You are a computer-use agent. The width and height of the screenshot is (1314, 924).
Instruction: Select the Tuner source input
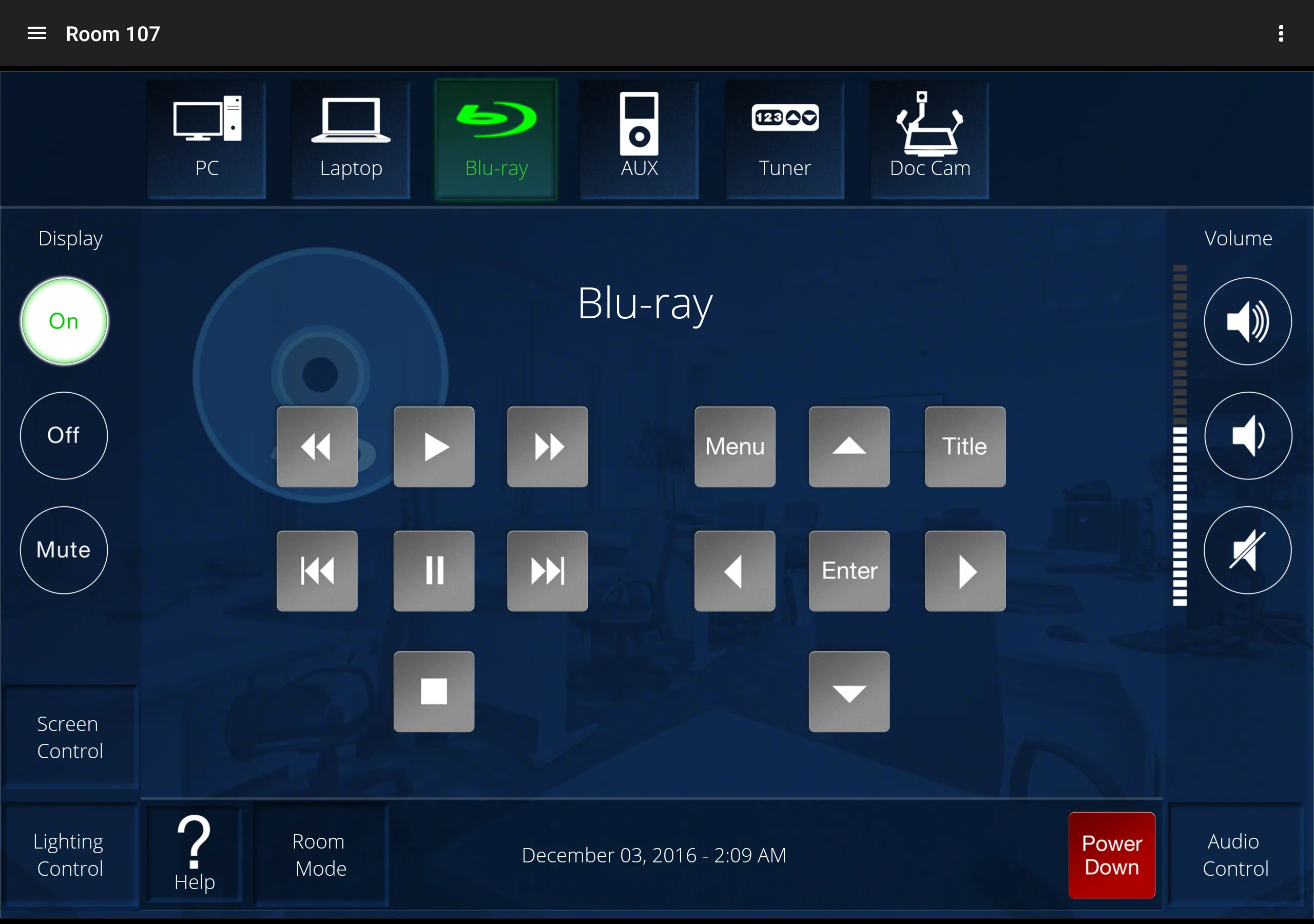tap(784, 137)
